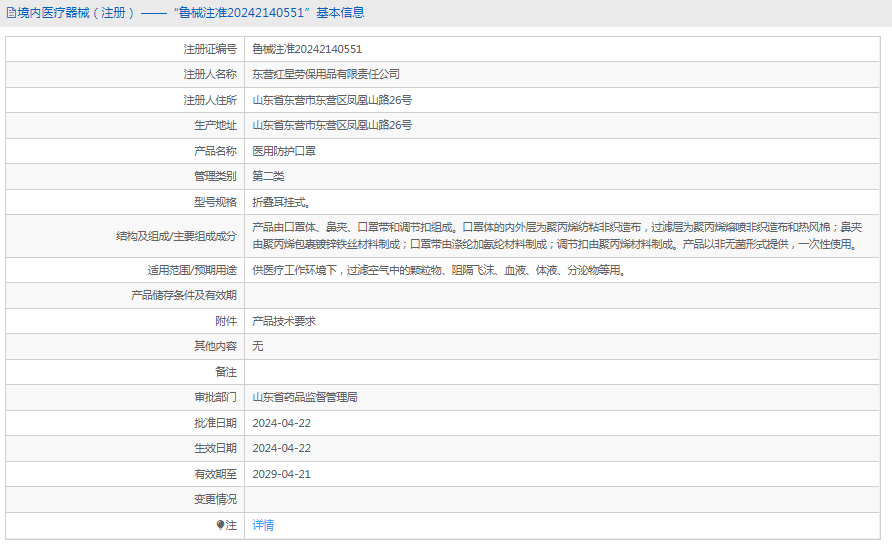
Task: Click the page title 境内医疗器械（注册）基本信息
Action: [x=191, y=13]
